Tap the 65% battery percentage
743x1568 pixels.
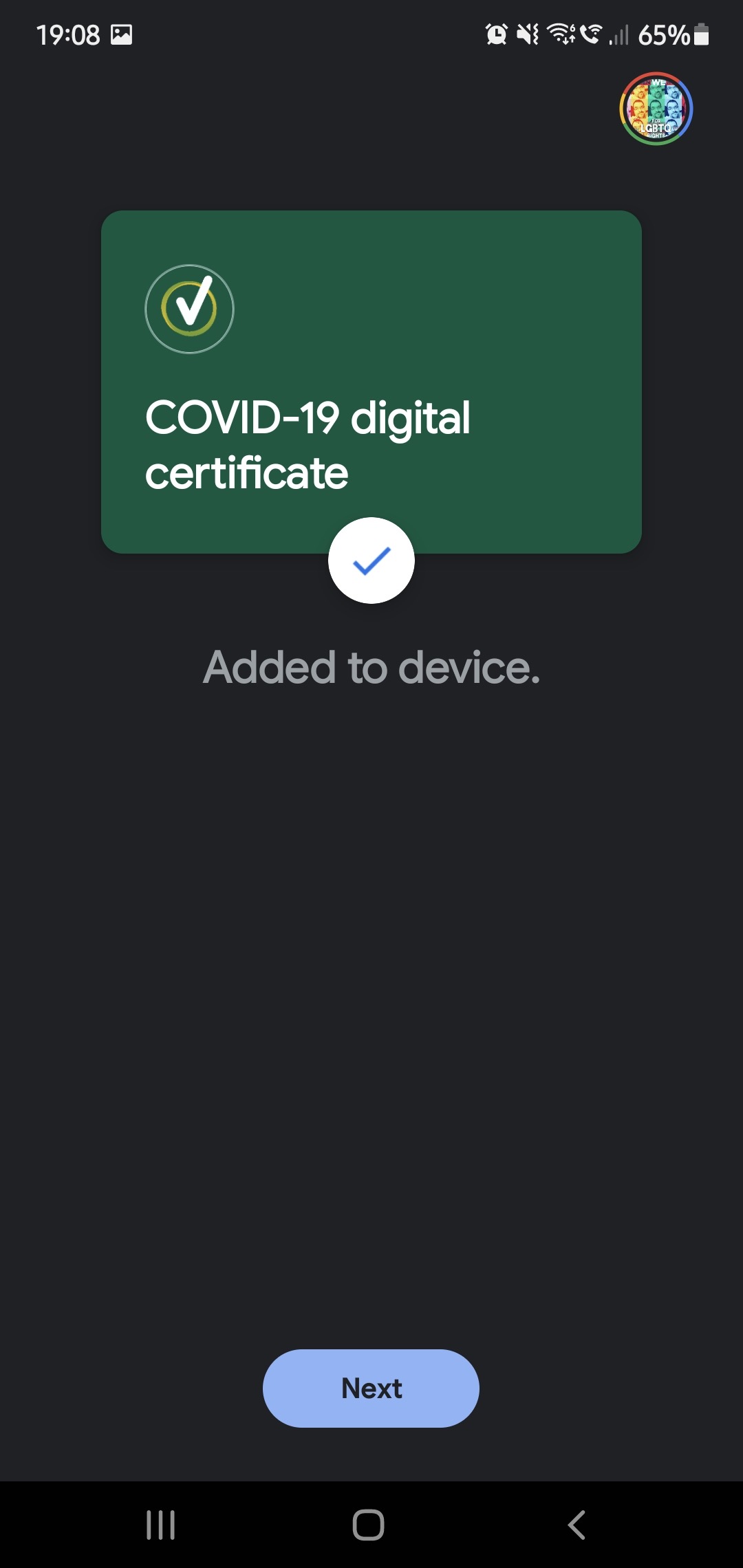pyautogui.click(x=664, y=34)
